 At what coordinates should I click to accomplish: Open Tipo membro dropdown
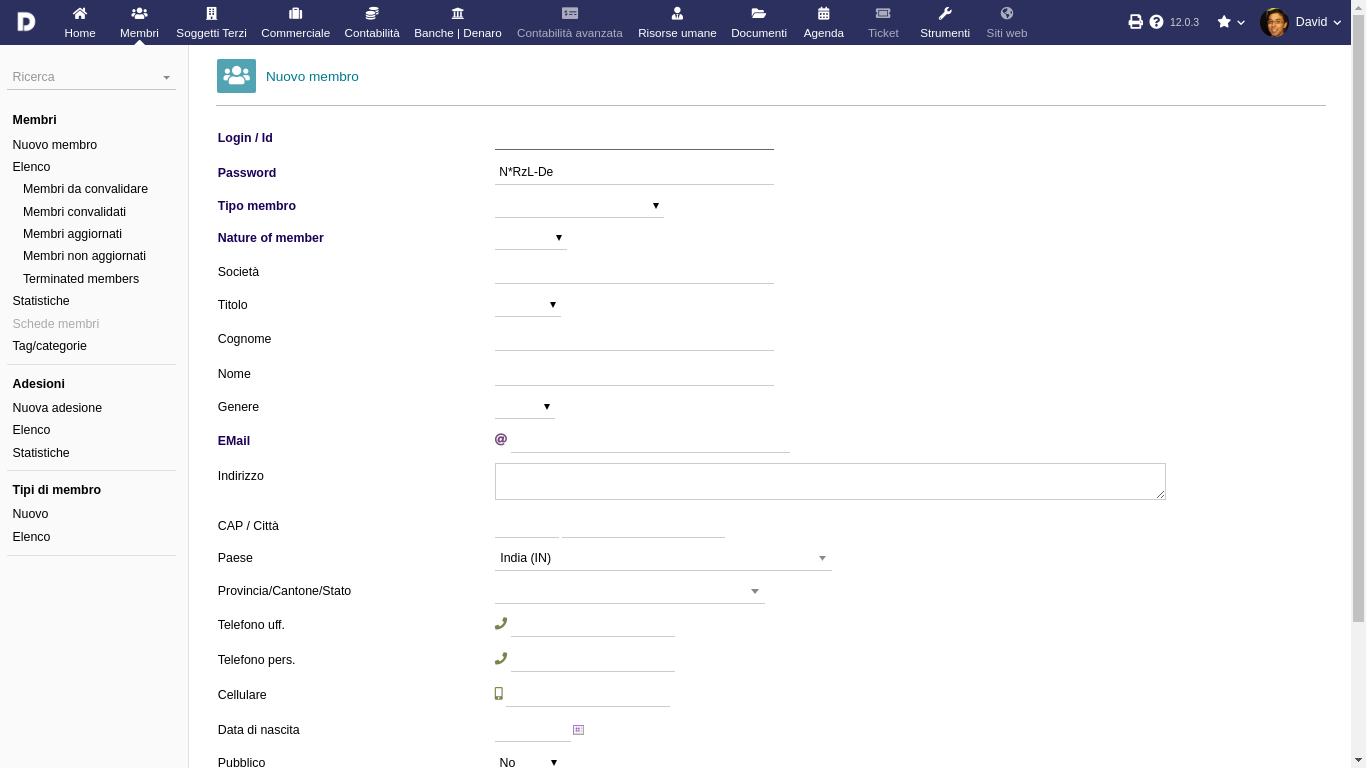(x=579, y=206)
